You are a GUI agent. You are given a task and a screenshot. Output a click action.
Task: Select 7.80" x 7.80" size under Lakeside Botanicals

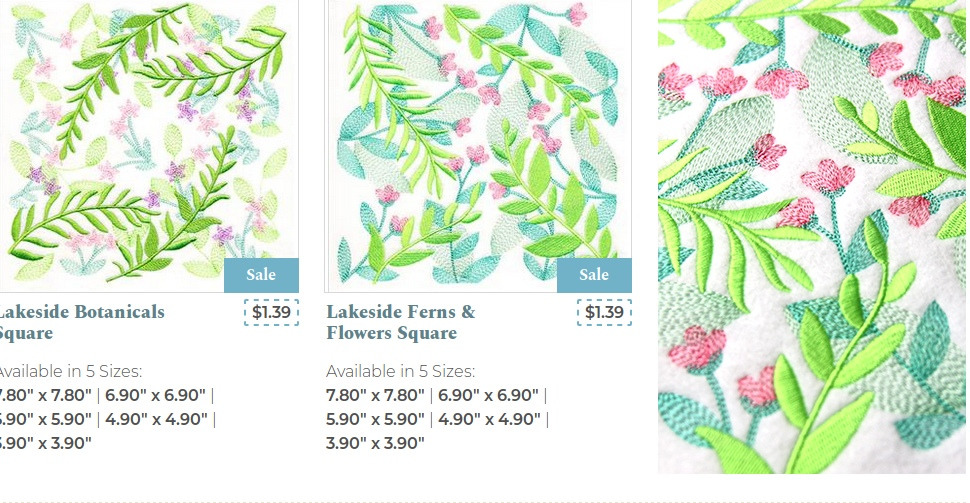pyautogui.click(x=45, y=395)
